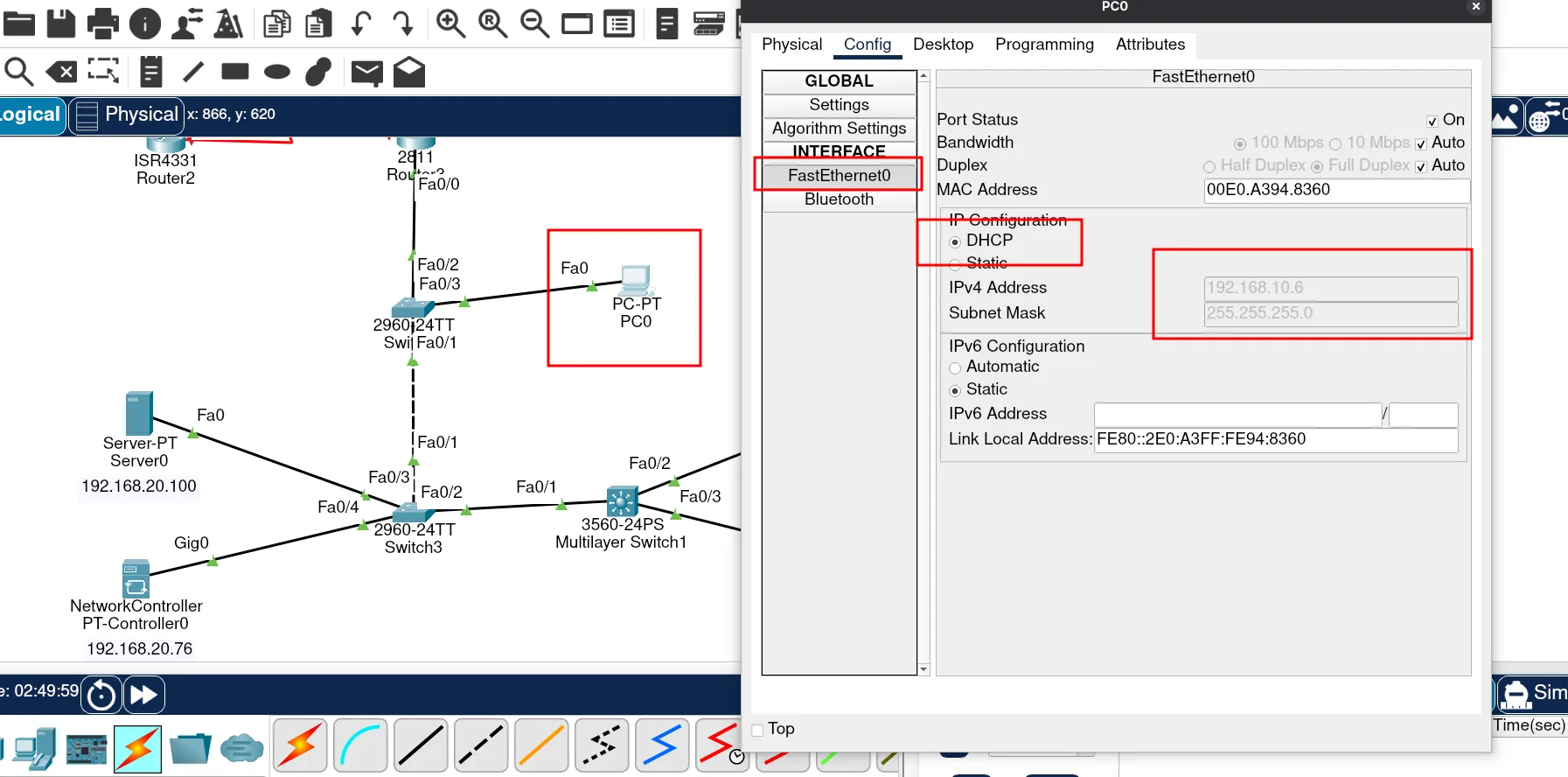The width and height of the screenshot is (1568, 777).
Task: Open the Programming tab
Action: (1044, 45)
